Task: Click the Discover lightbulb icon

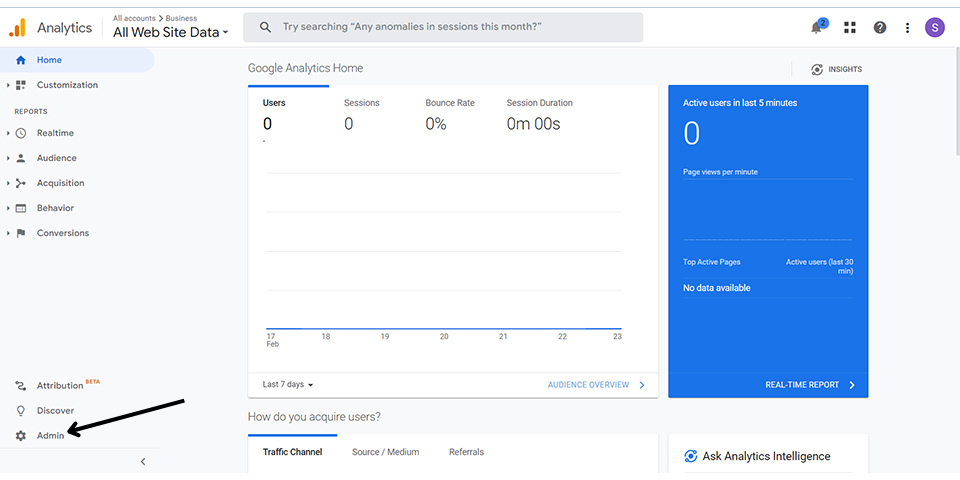Action: [21, 411]
